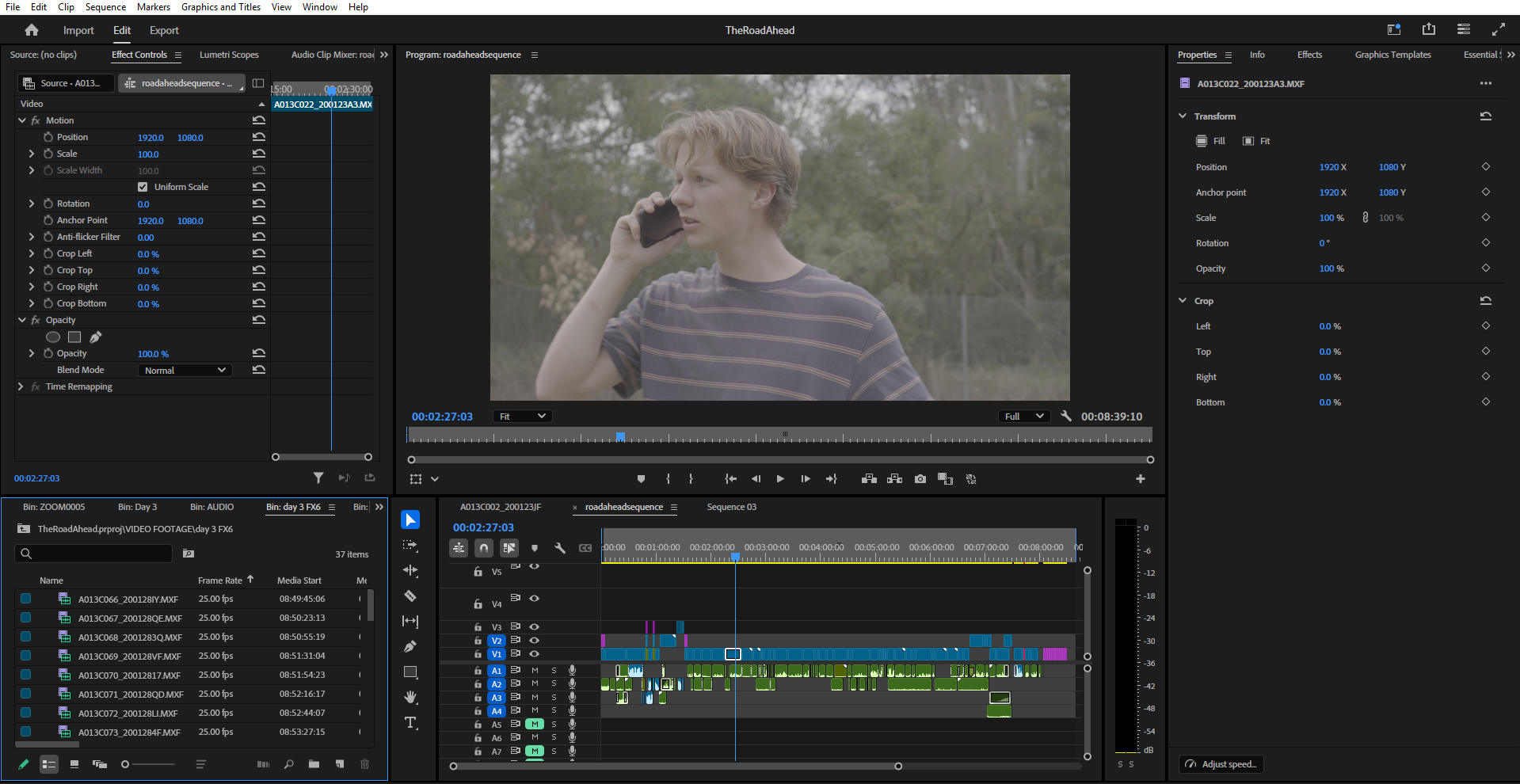Select the Hand tool

410,697
